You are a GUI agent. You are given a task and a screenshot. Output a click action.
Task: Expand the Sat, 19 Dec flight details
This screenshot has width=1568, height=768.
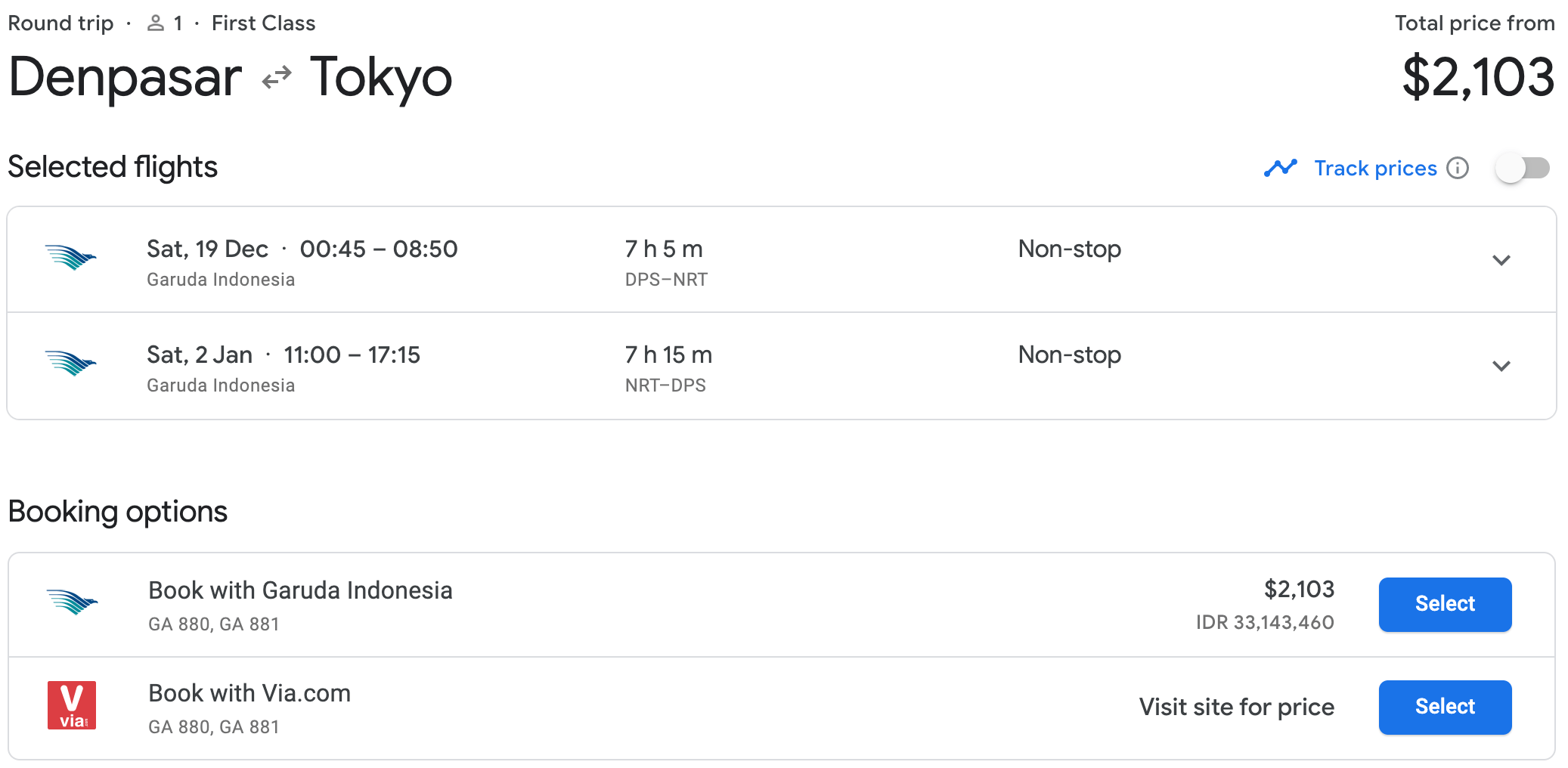(1501, 260)
